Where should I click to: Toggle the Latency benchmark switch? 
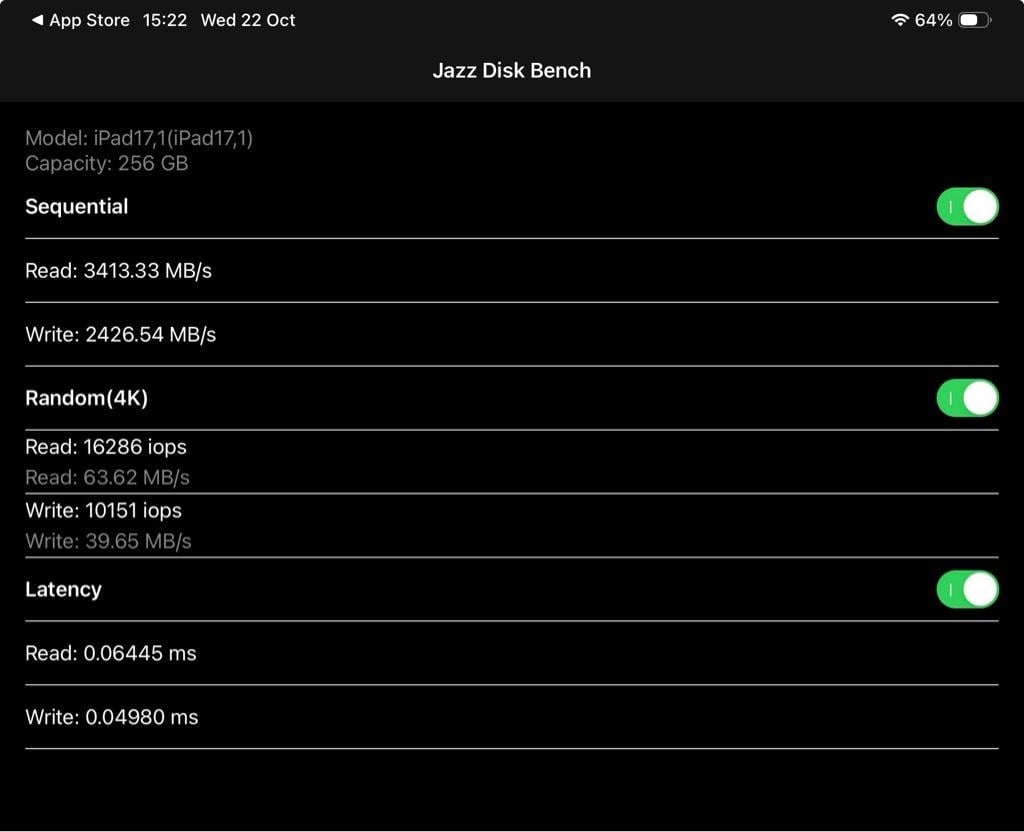[967, 590]
